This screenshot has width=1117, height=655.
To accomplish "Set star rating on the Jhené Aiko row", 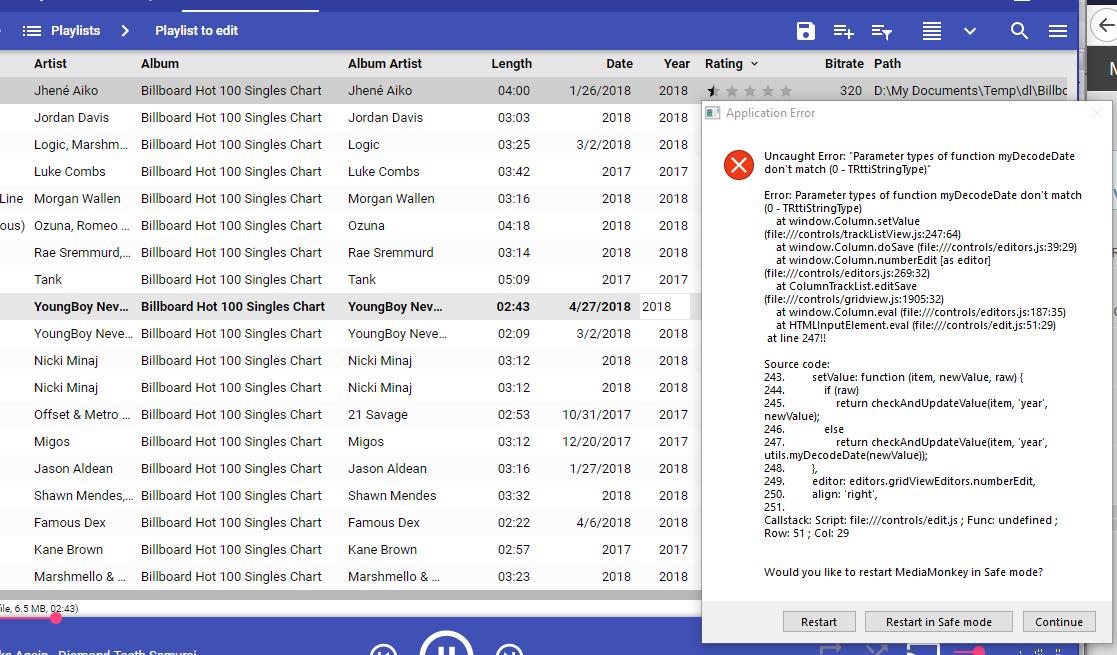I will coord(750,91).
